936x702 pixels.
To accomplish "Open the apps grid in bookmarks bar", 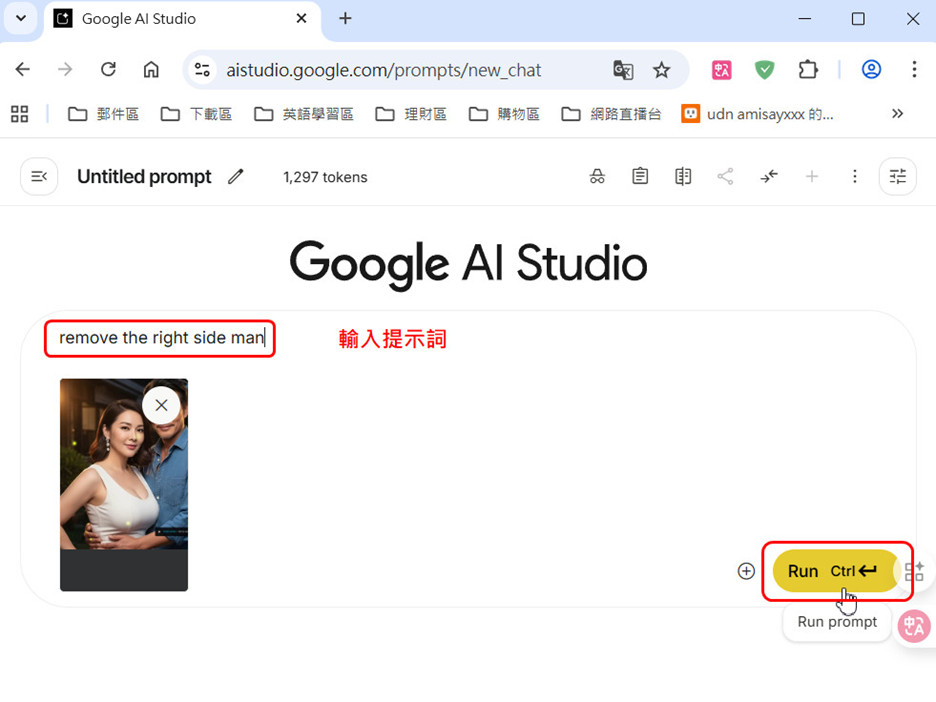I will tap(20, 114).
